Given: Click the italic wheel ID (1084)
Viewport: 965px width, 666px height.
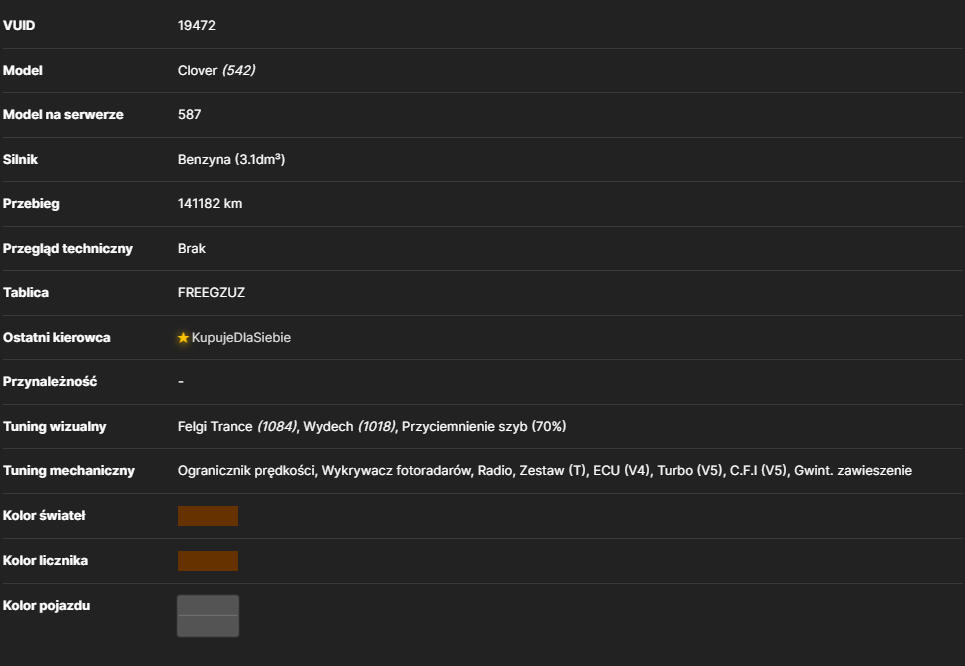Looking at the screenshot, I should pos(278,427).
